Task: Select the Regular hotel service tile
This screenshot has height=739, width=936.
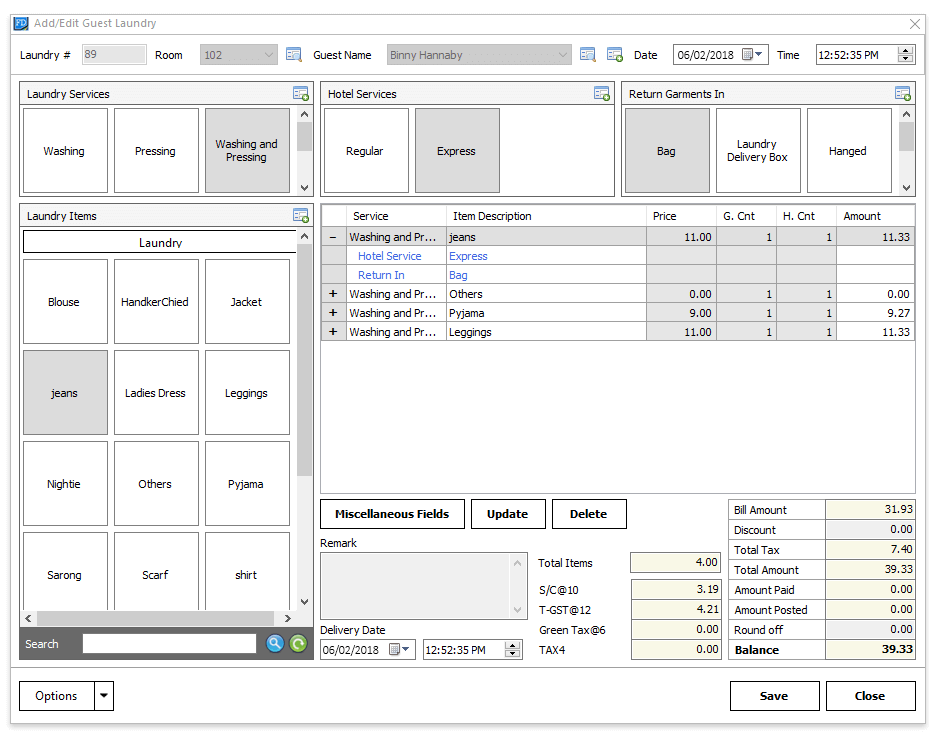Action: click(366, 150)
